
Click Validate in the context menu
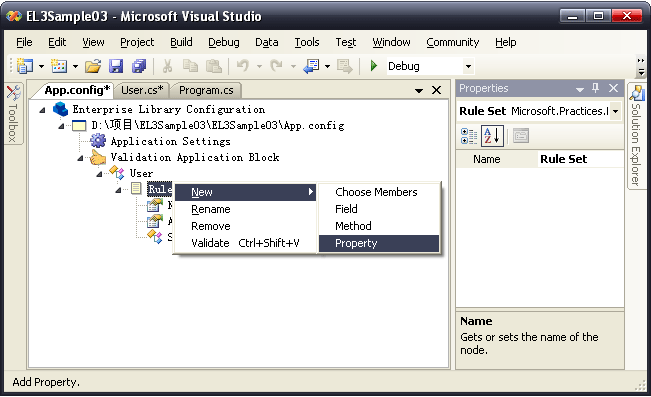tap(245, 243)
